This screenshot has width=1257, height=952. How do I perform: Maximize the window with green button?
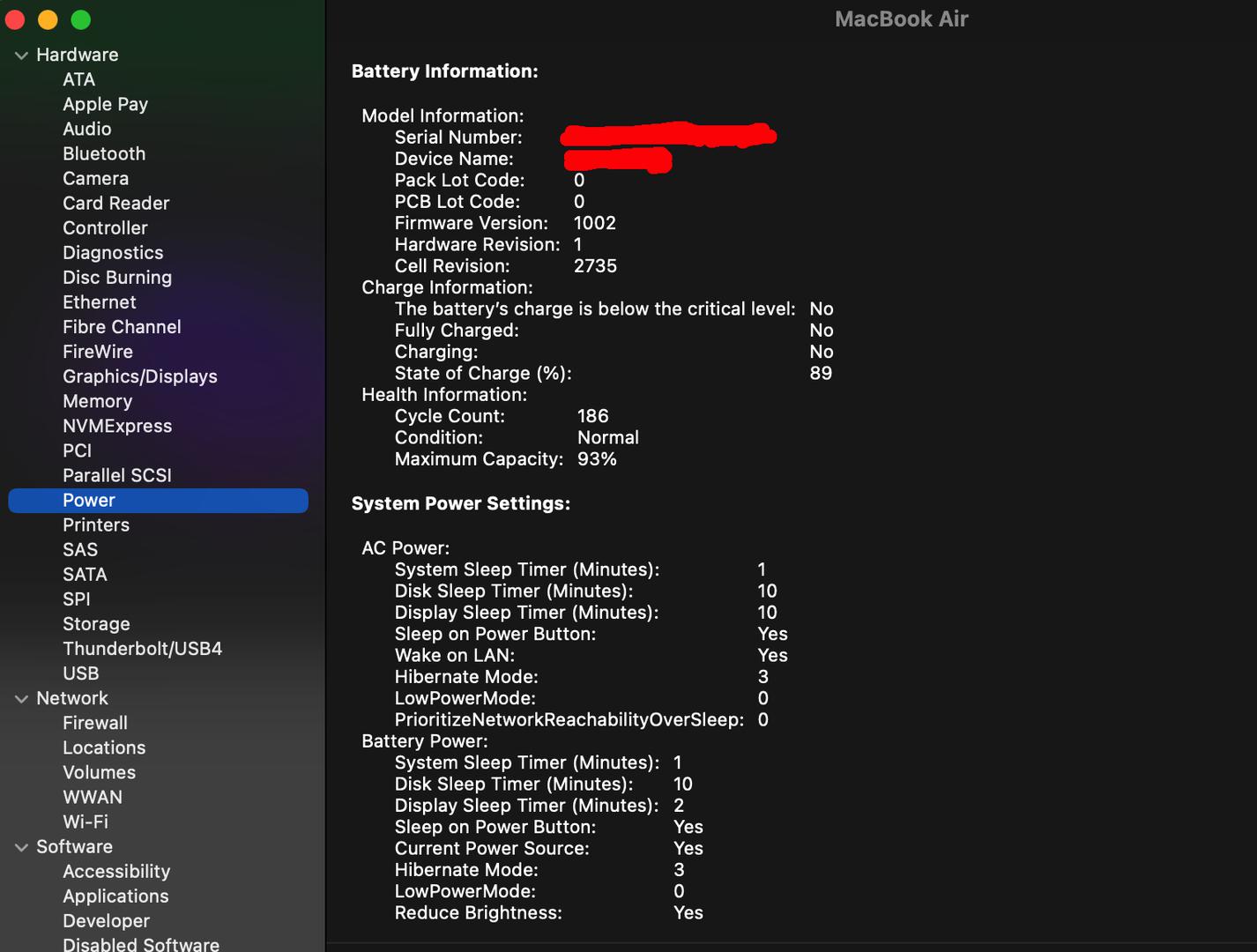[x=81, y=19]
